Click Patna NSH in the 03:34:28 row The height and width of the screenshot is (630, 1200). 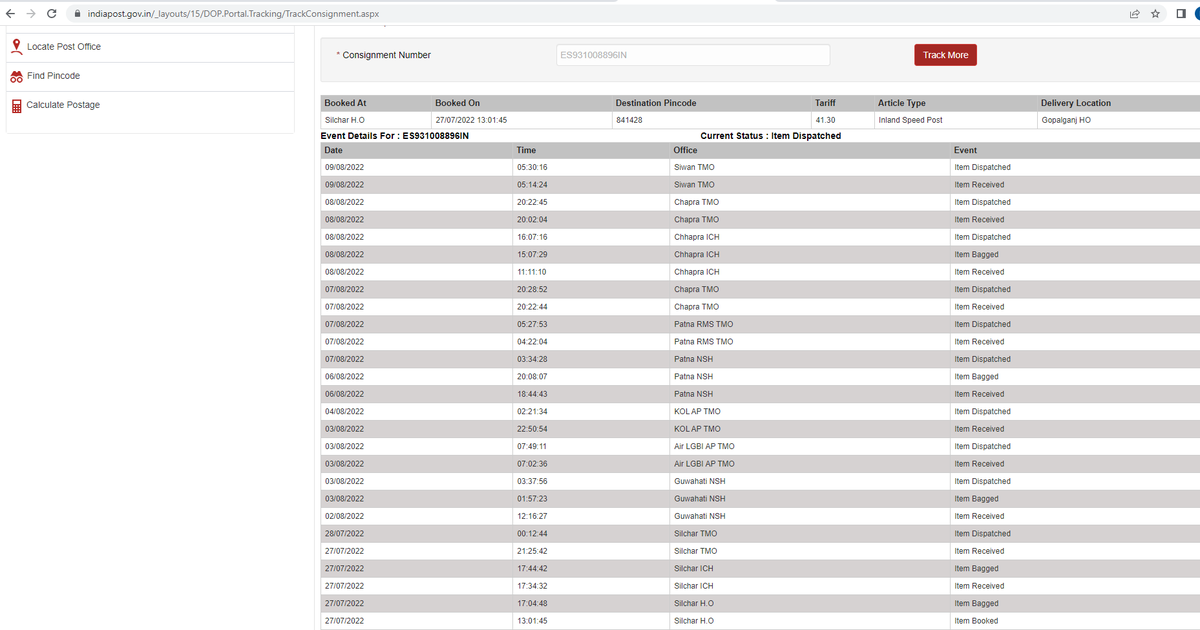click(693, 359)
